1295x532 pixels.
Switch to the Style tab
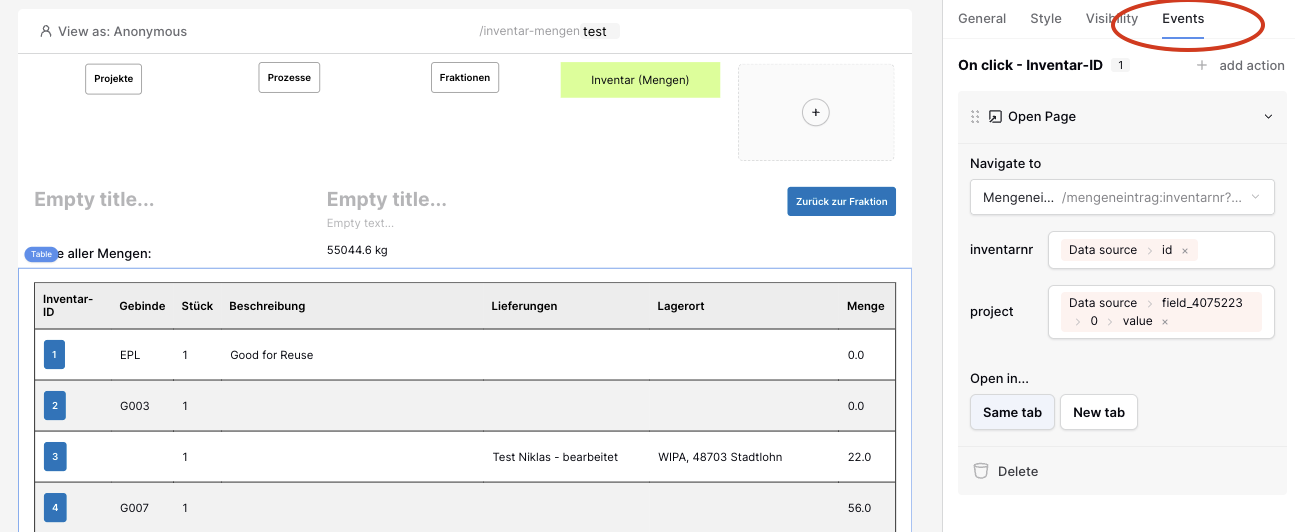(1046, 19)
